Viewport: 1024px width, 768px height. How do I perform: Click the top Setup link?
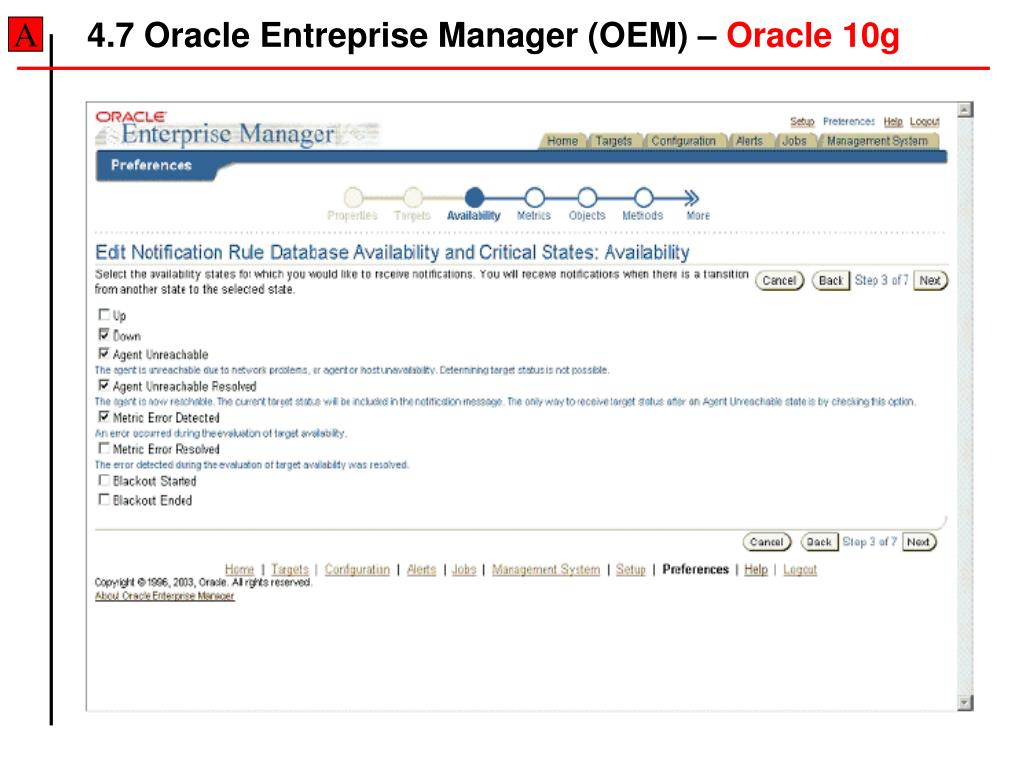802,121
